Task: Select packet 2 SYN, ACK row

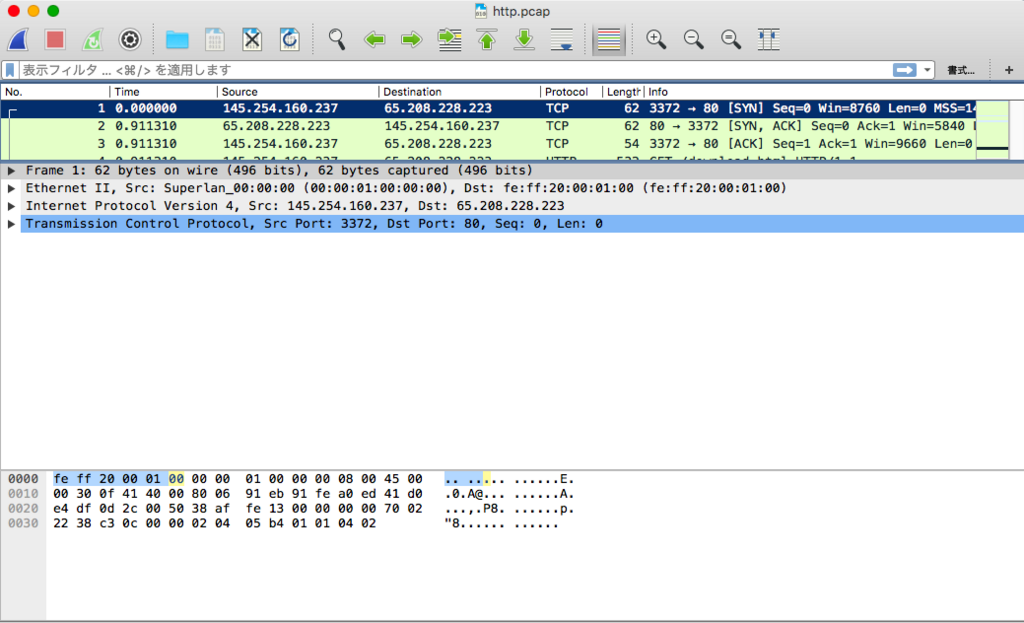Action: click(x=488, y=126)
